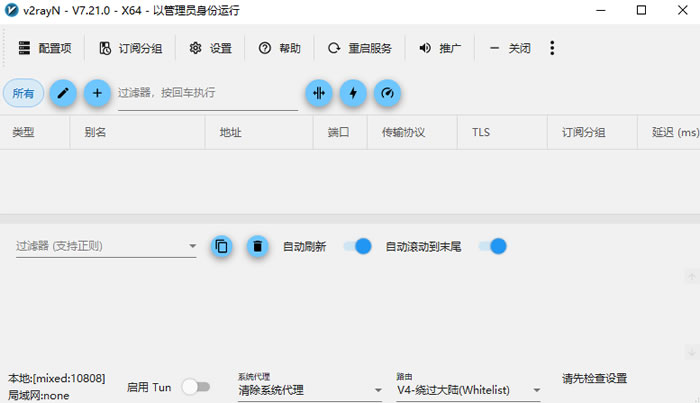This screenshot has height=403, width=700.
Task: Open the three-dot more options menu
Action: point(552,48)
